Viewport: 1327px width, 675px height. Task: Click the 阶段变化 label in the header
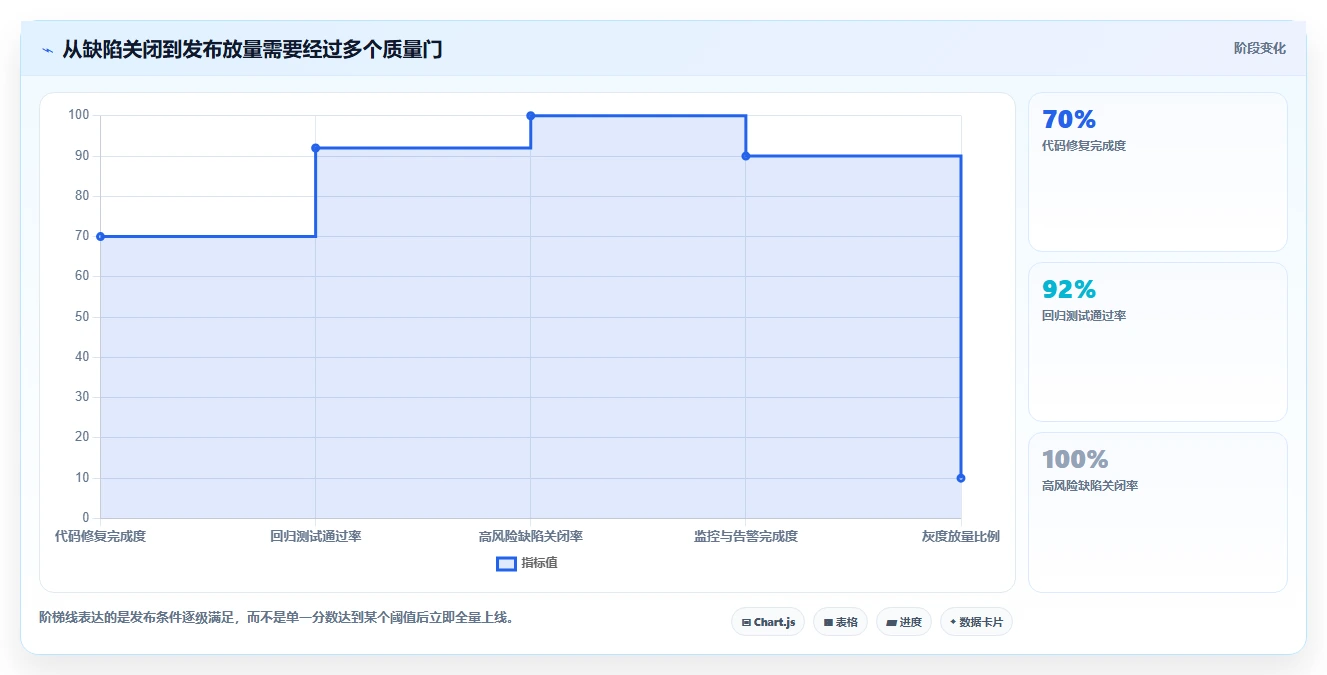1259,48
